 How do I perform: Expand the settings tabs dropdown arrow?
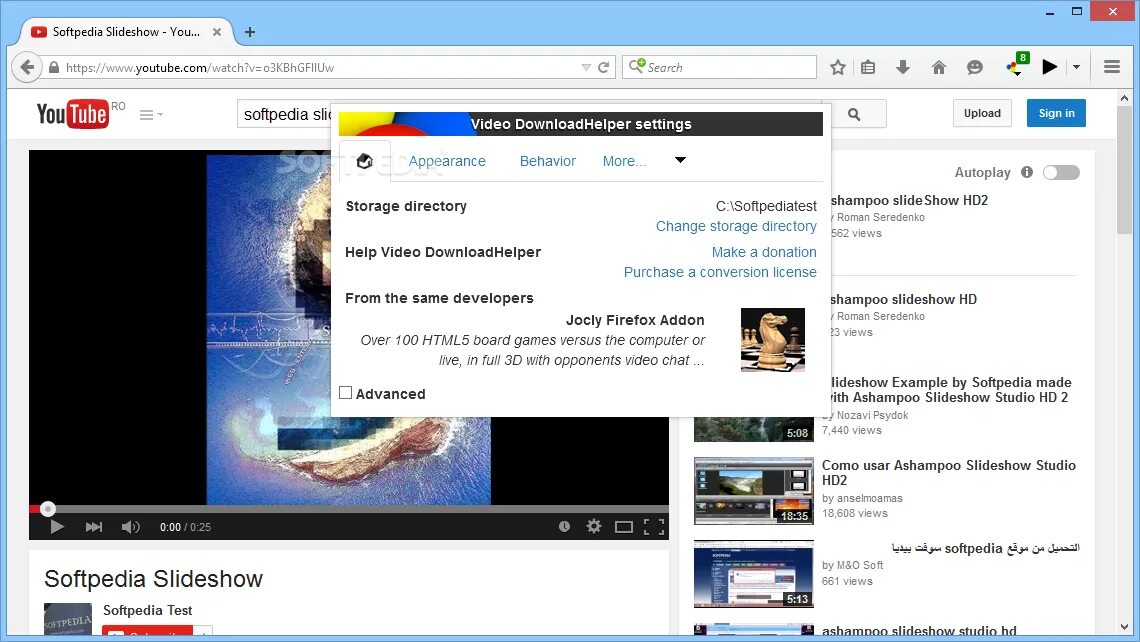click(x=681, y=160)
